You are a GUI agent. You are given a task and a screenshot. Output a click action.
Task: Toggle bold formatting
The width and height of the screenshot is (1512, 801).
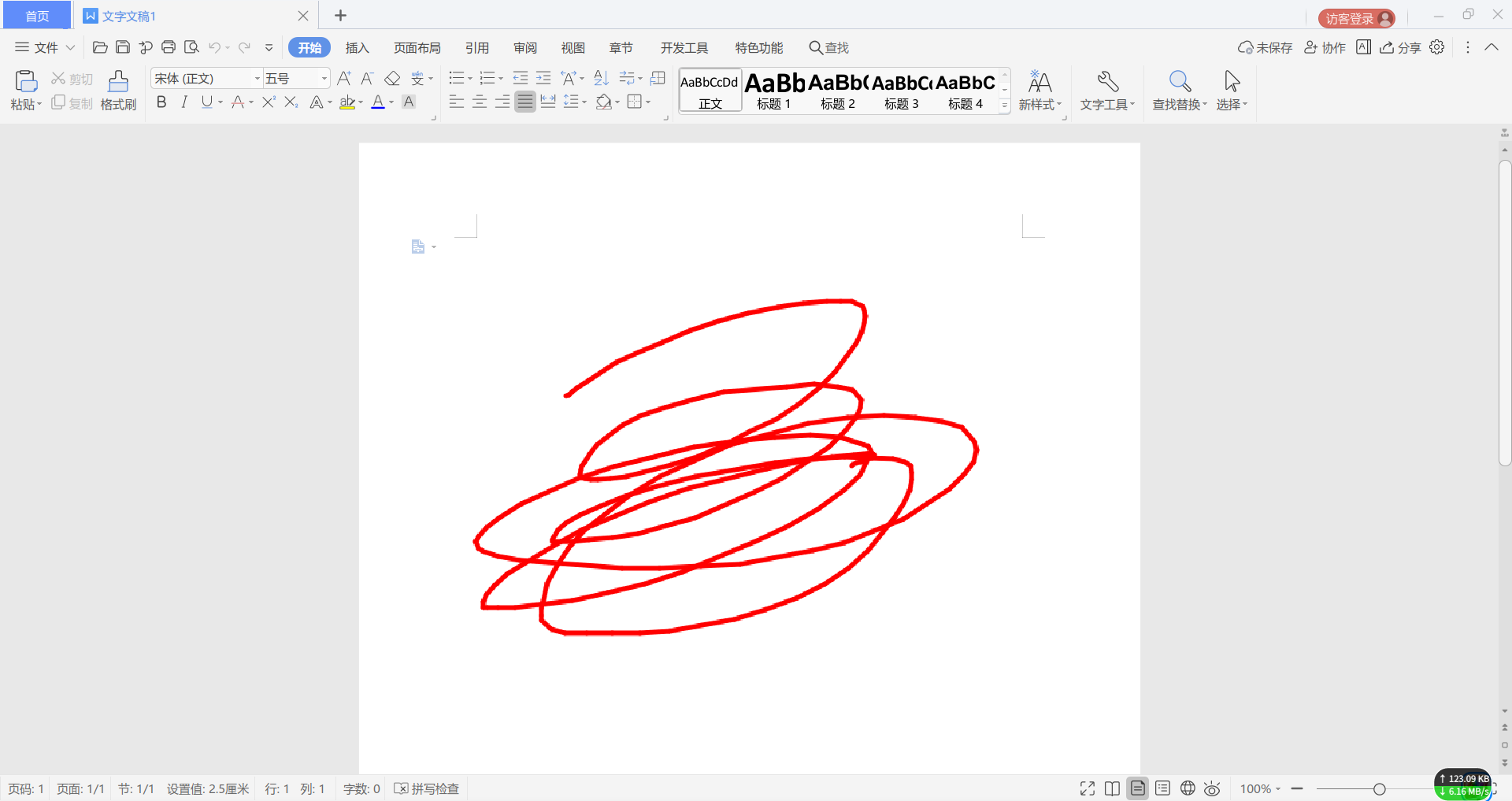161,102
